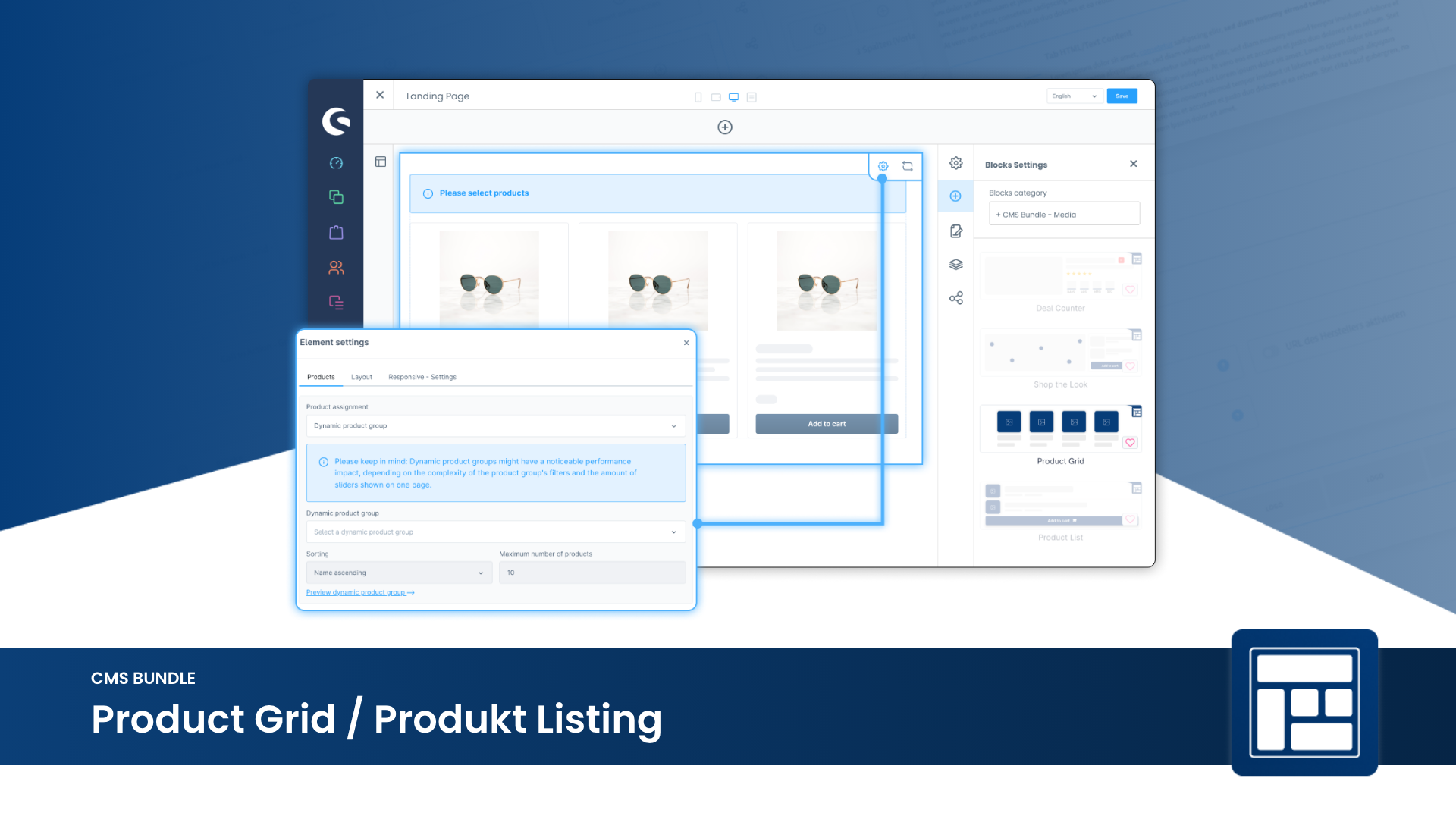Select the Product List block preview
The height and width of the screenshot is (819, 1456).
click(1060, 506)
